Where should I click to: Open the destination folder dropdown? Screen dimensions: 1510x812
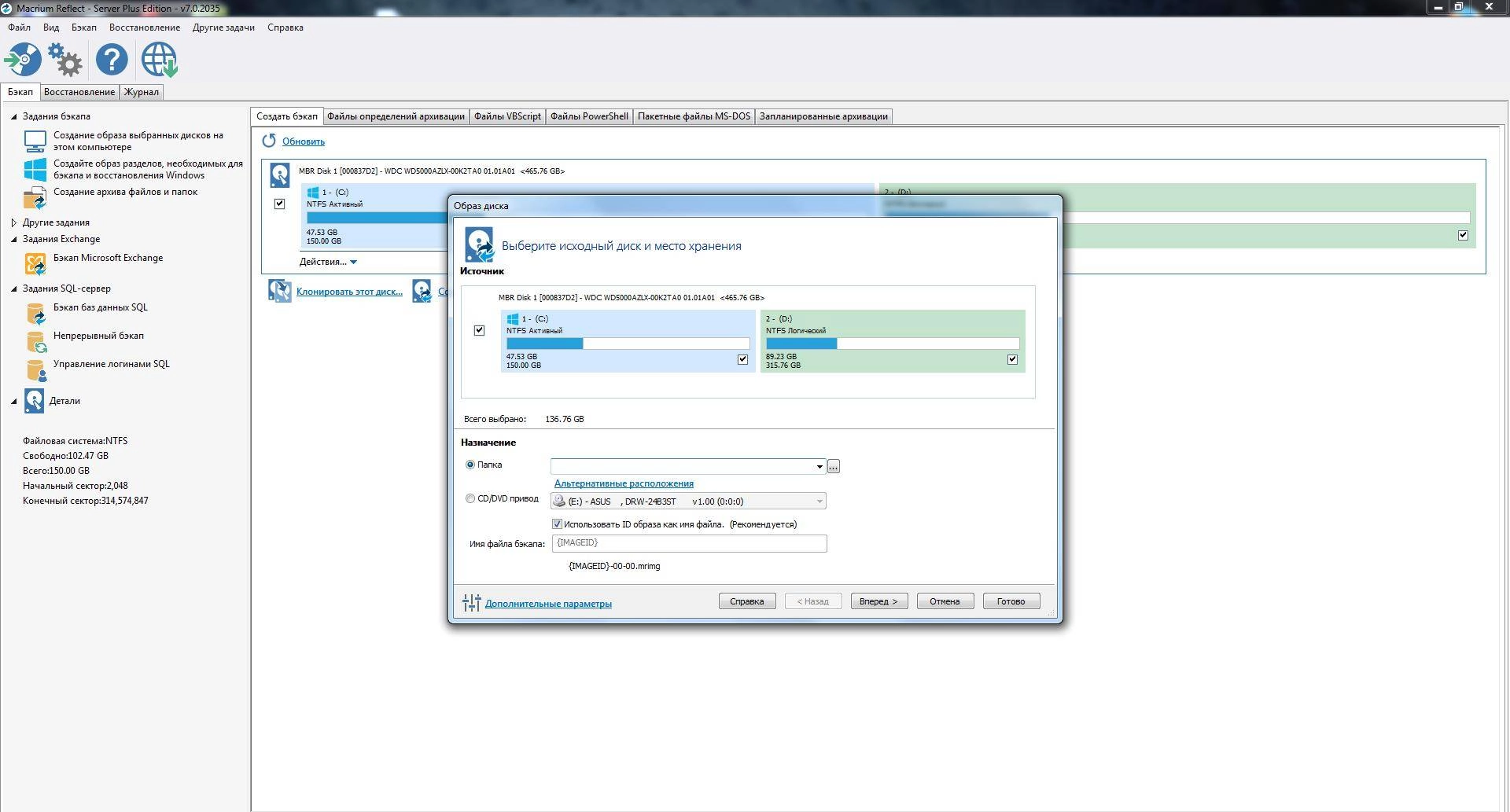(x=819, y=466)
